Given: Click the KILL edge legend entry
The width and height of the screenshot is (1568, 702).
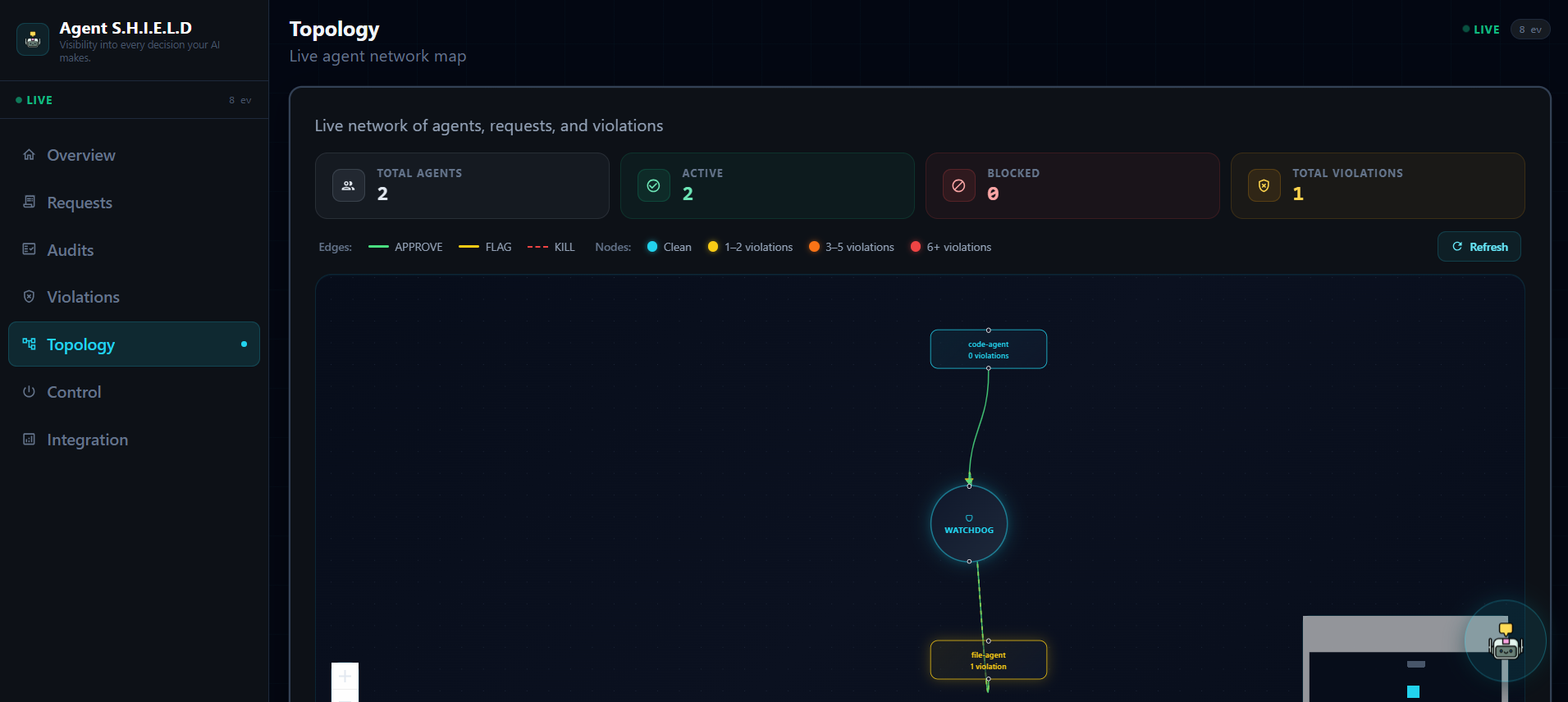Looking at the screenshot, I should 551,247.
